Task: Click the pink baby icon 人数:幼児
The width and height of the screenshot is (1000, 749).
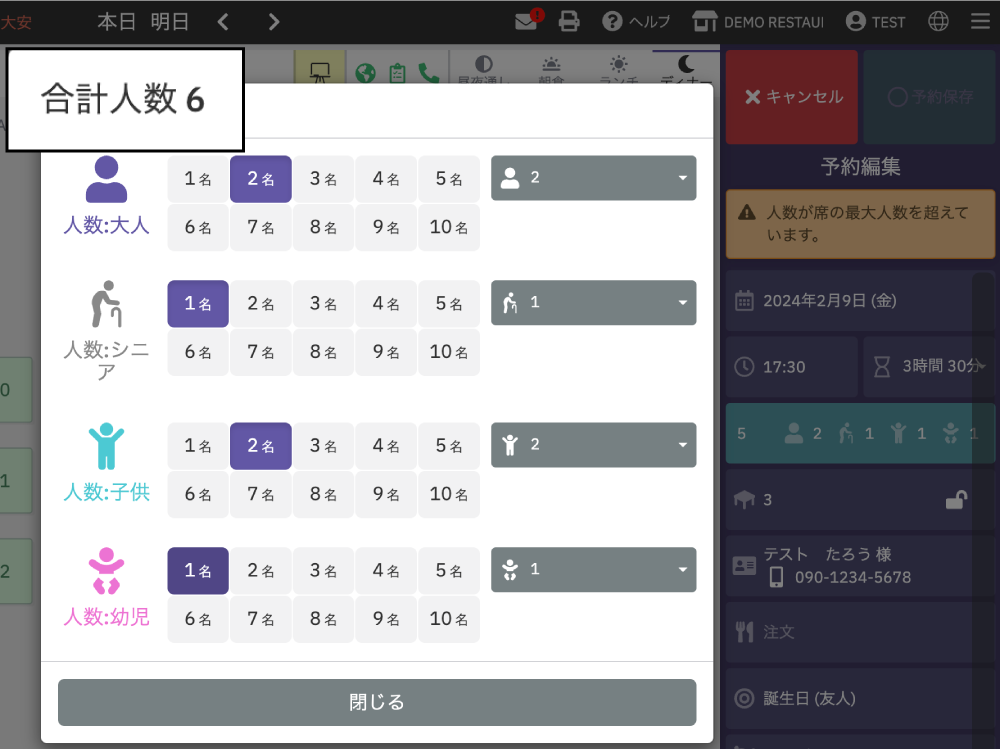Action: (107, 570)
